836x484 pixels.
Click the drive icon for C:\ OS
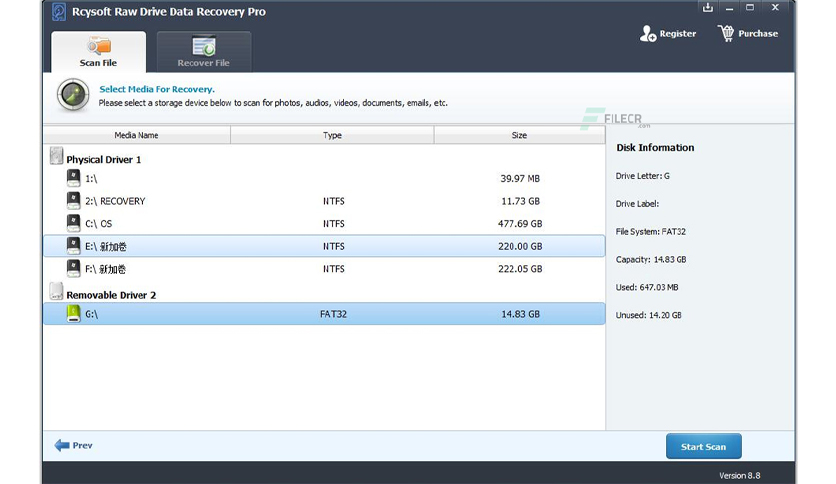74,223
